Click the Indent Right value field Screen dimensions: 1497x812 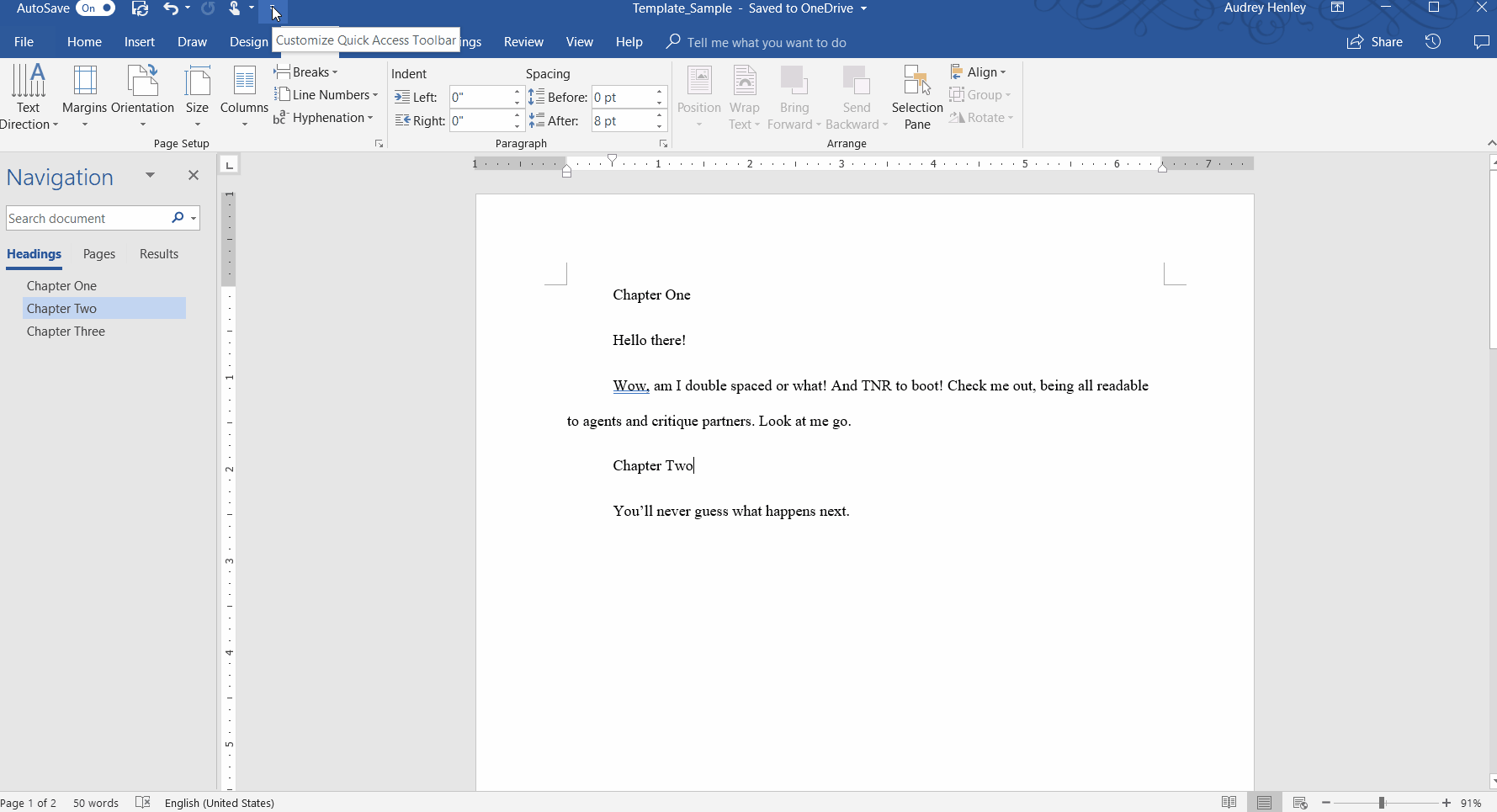pyautogui.click(x=480, y=121)
